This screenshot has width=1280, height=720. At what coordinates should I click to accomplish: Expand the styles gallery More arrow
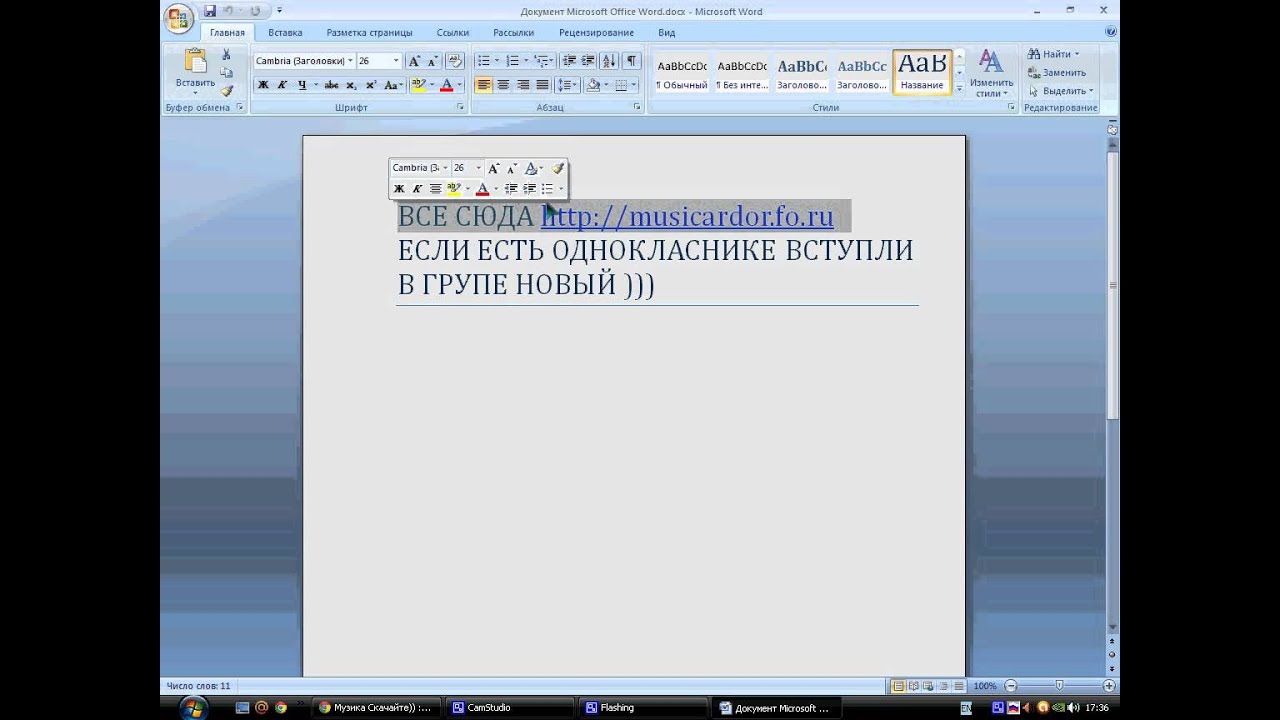pos(959,89)
